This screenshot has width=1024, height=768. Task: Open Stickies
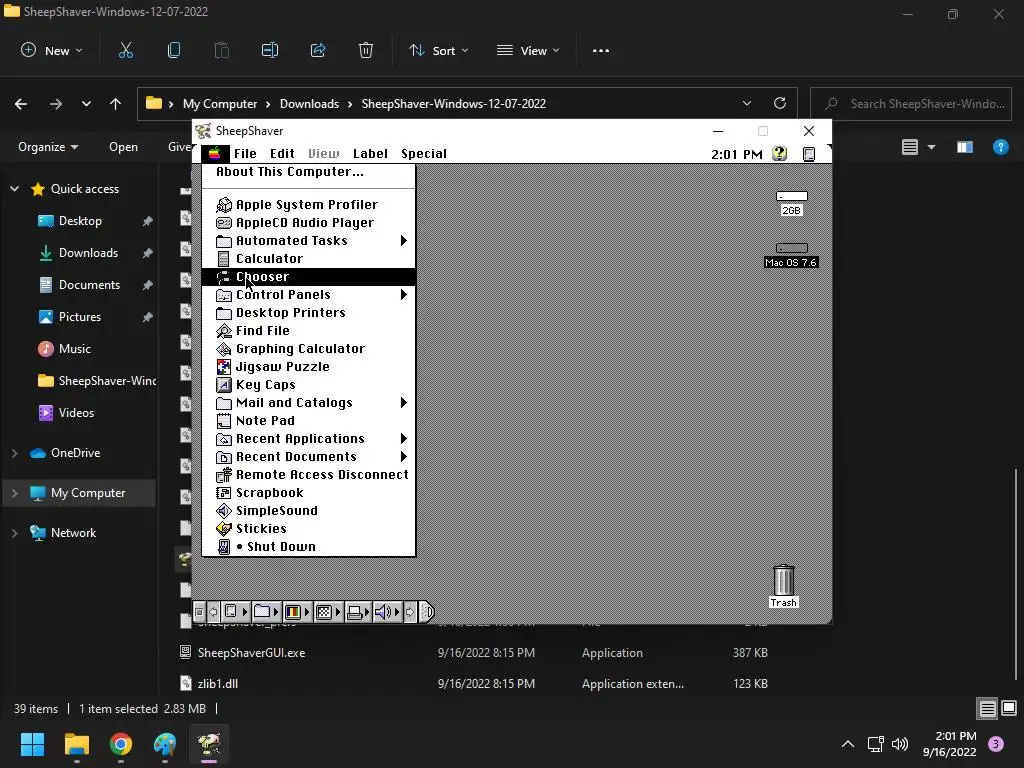pyautogui.click(x=308, y=528)
